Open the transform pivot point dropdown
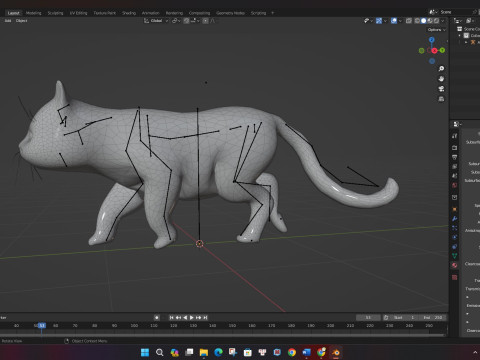Image resolution: width=480 pixels, height=360 pixels. coord(176,21)
